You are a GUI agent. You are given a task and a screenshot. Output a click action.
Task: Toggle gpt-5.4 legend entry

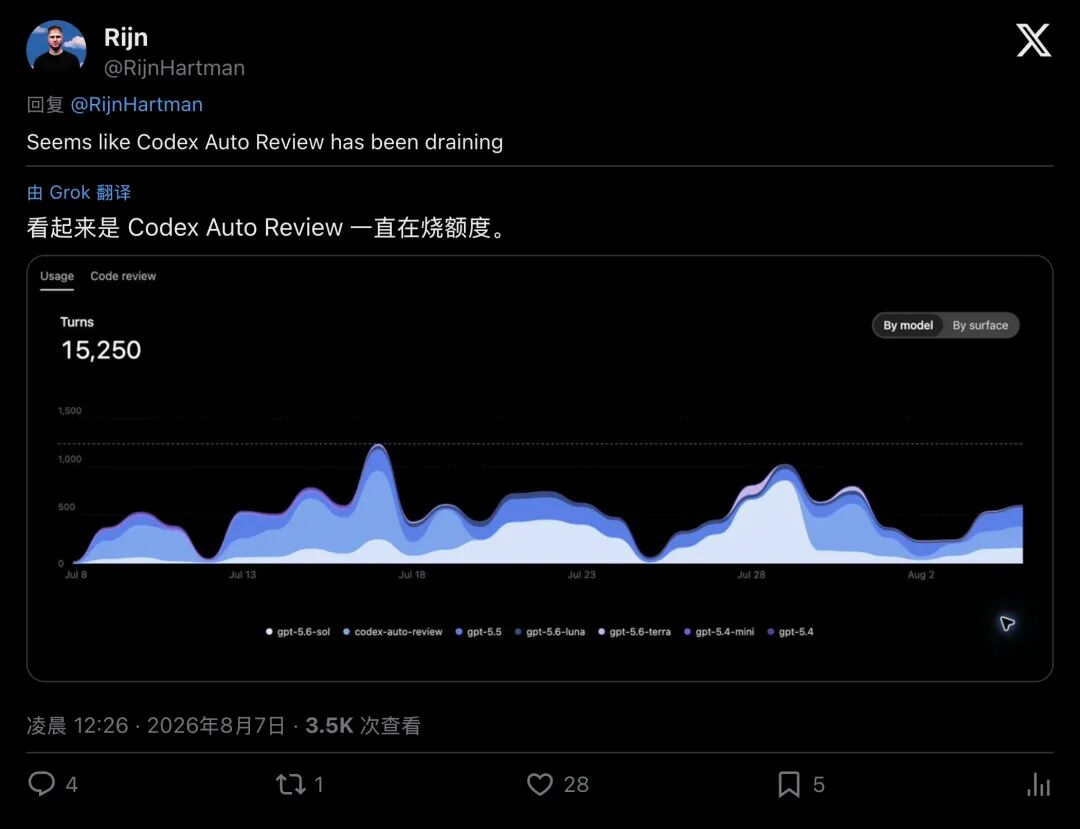(791, 631)
